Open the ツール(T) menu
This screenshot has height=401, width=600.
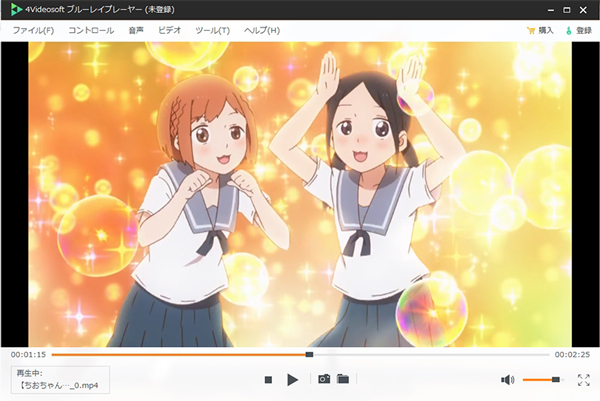point(212,30)
